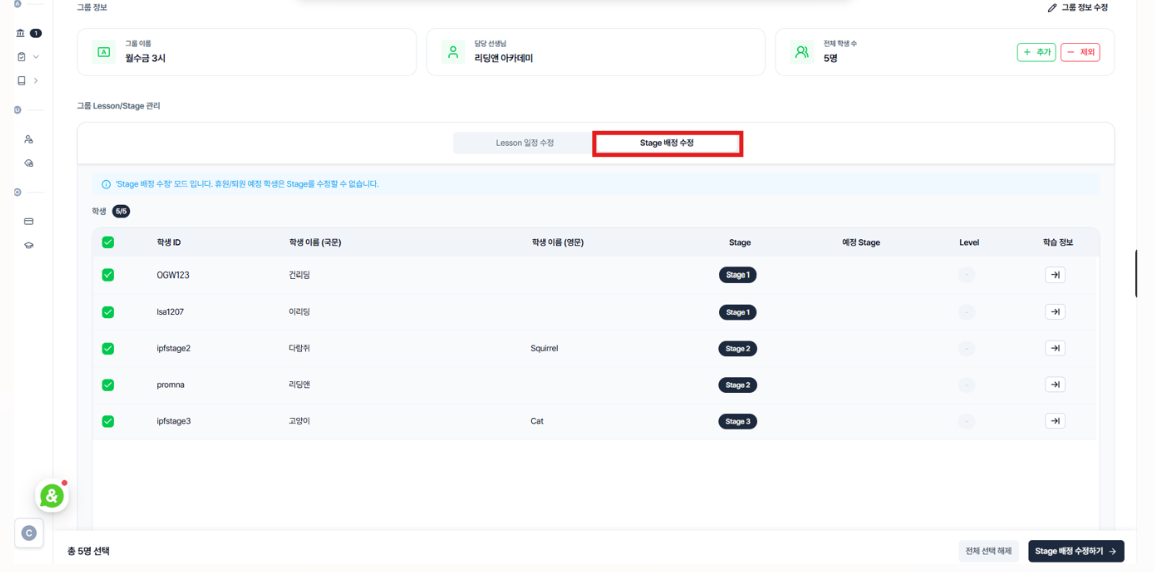1154x572 pixels.
Task: Click the Stage 2 badge for promna
Action: [737, 384]
